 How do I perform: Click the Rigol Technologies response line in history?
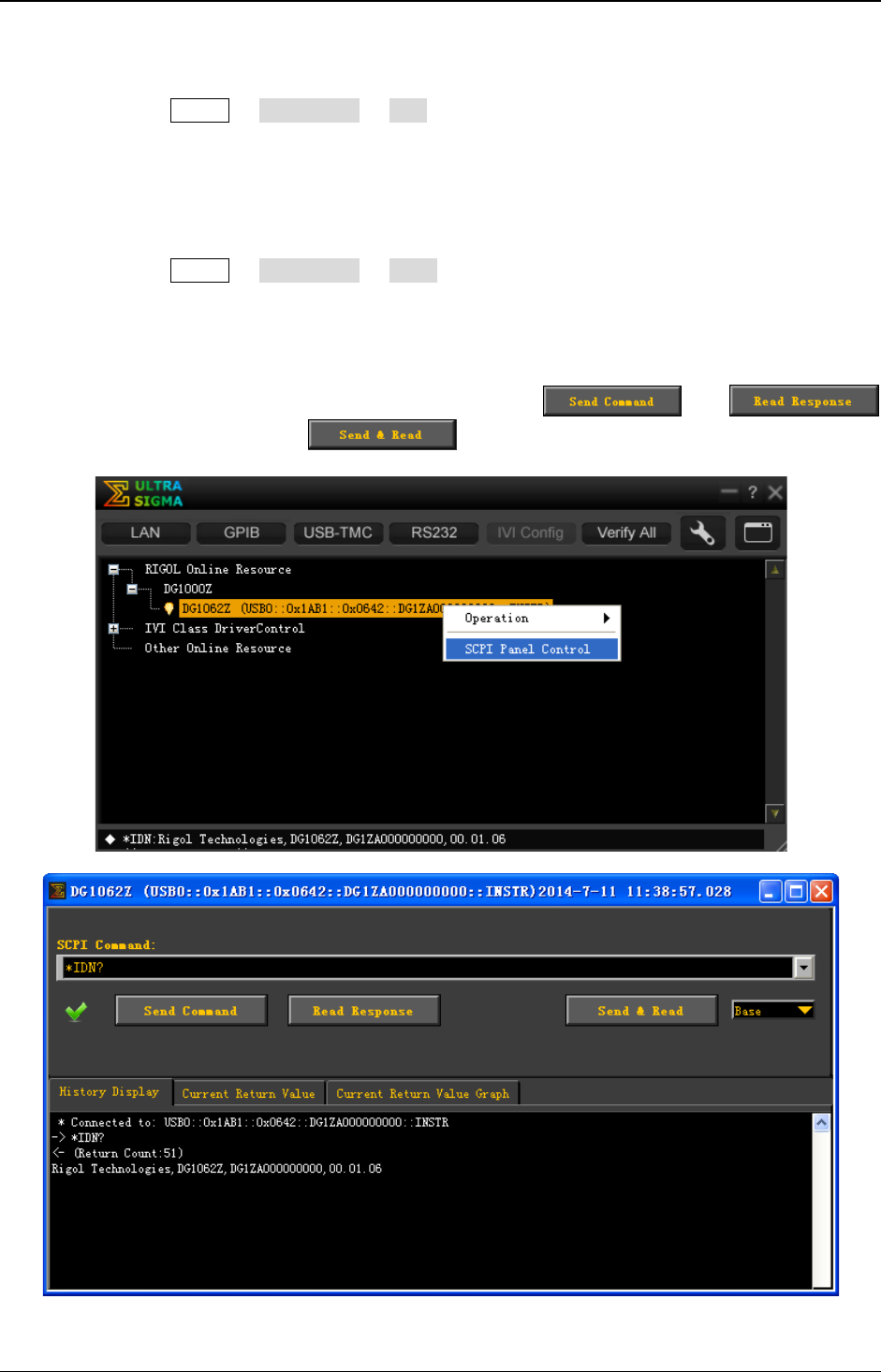coord(217,1169)
